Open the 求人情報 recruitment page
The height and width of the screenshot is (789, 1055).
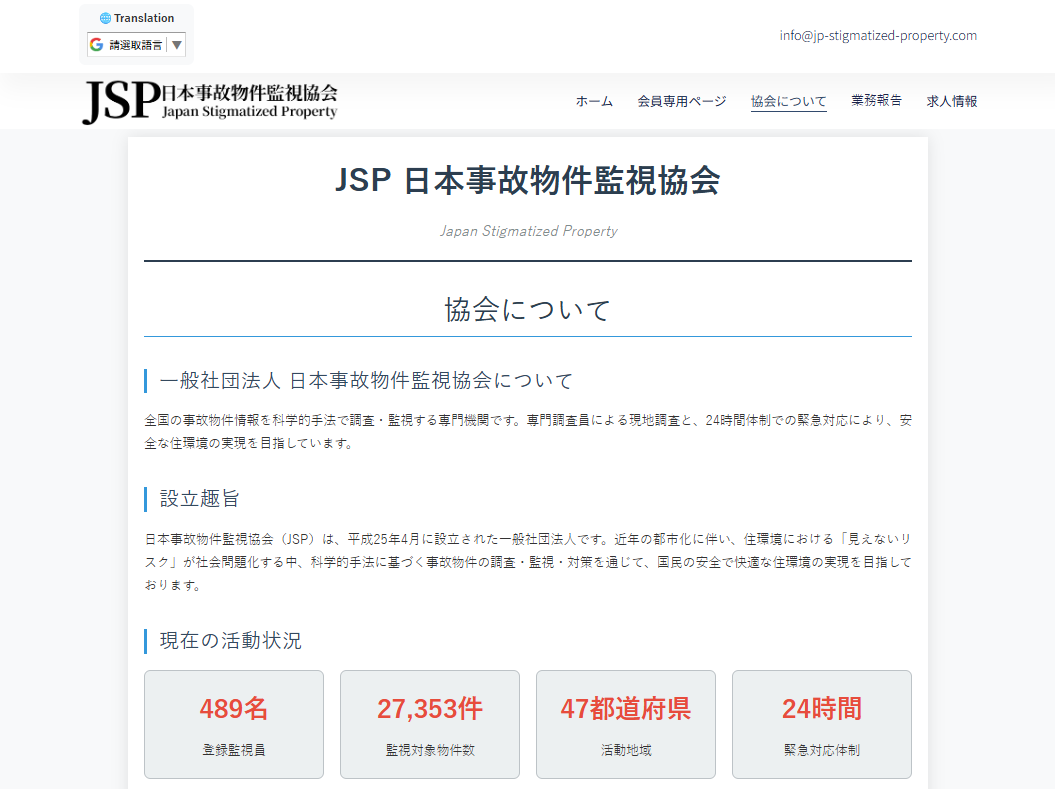pos(951,100)
